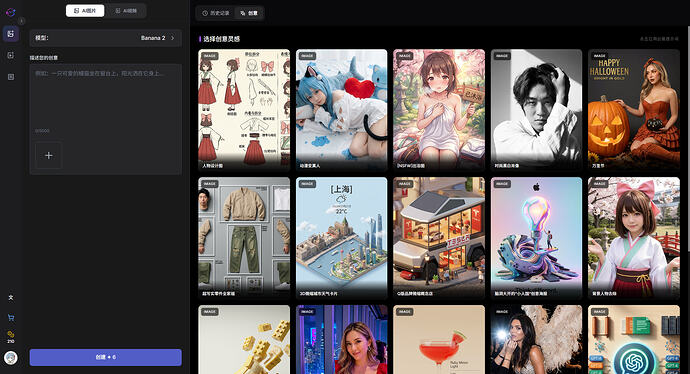The image size is (690, 374).
Task: Open the user avatar profile
Action: (11, 358)
